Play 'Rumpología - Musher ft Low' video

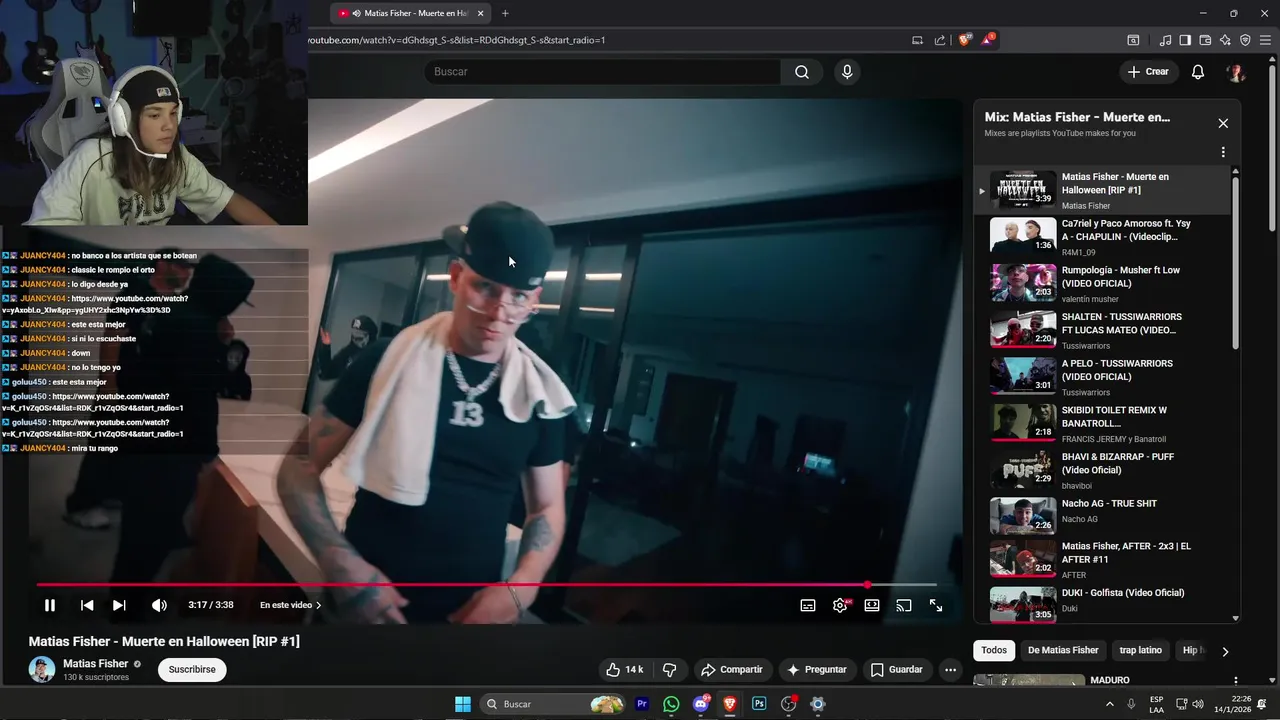coord(1102,283)
